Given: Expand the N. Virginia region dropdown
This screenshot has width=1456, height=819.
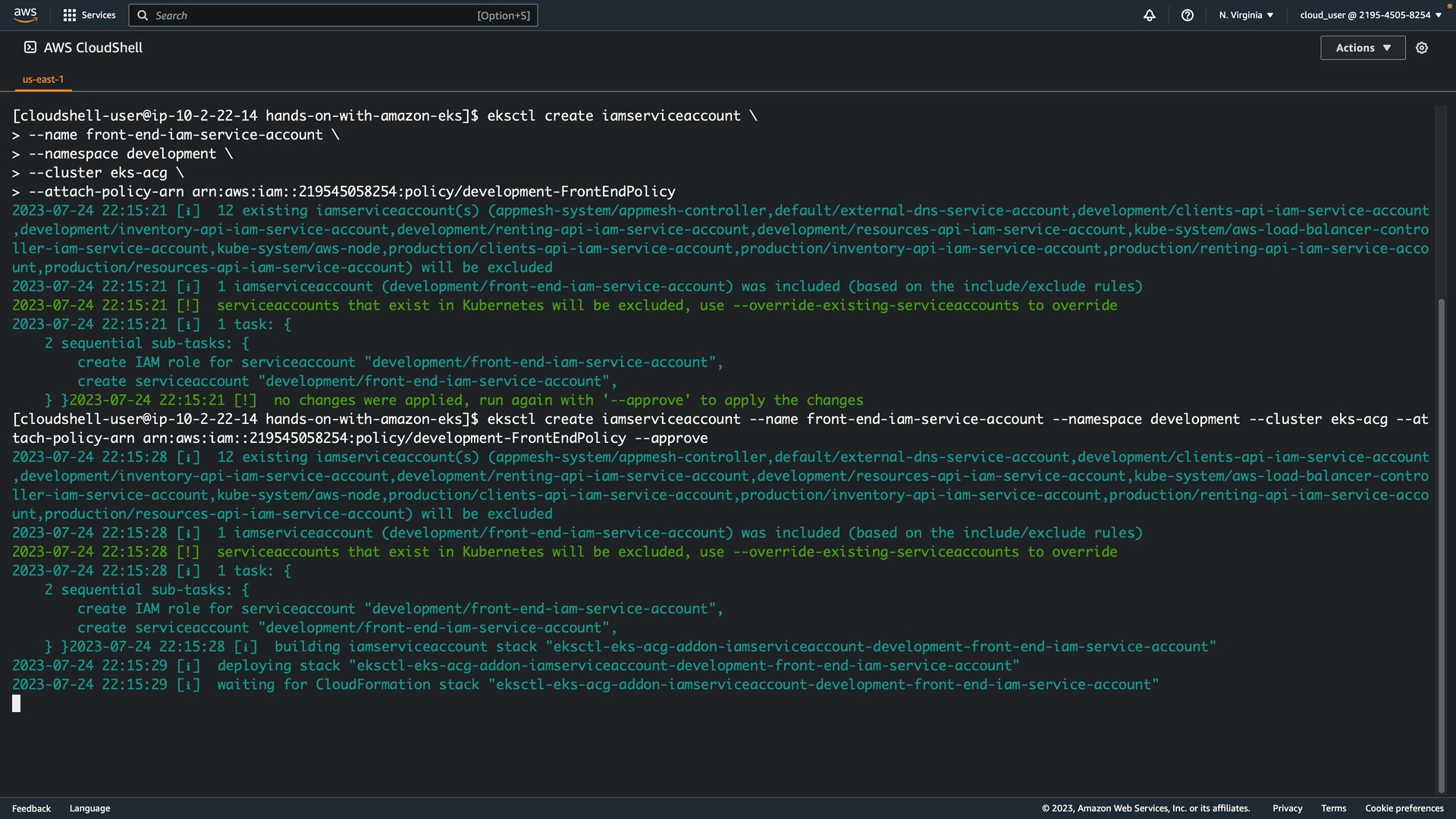Looking at the screenshot, I should pyautogui.click(x=1246, y=15).
